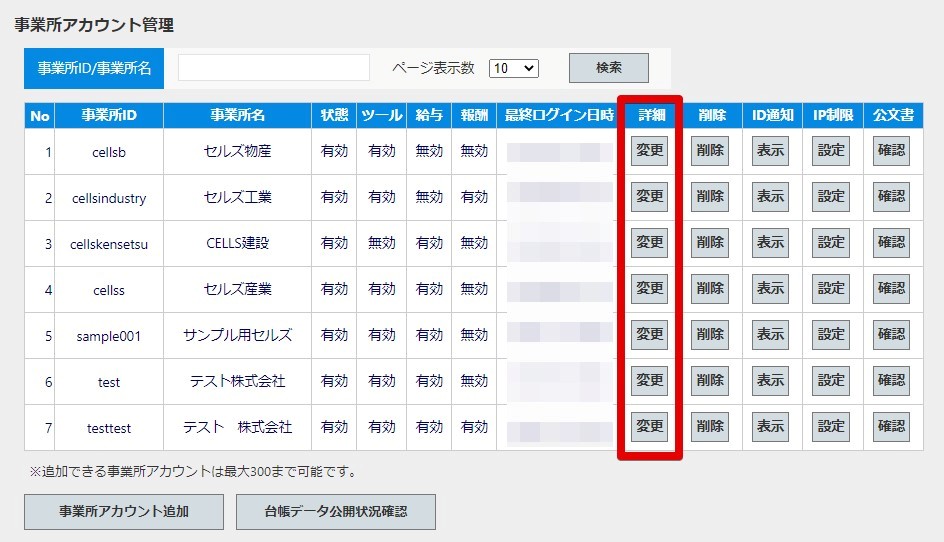Open 台帳データ公開状況確認 button
This screenshot has height=542, width=944.
[x=336, y=512]
